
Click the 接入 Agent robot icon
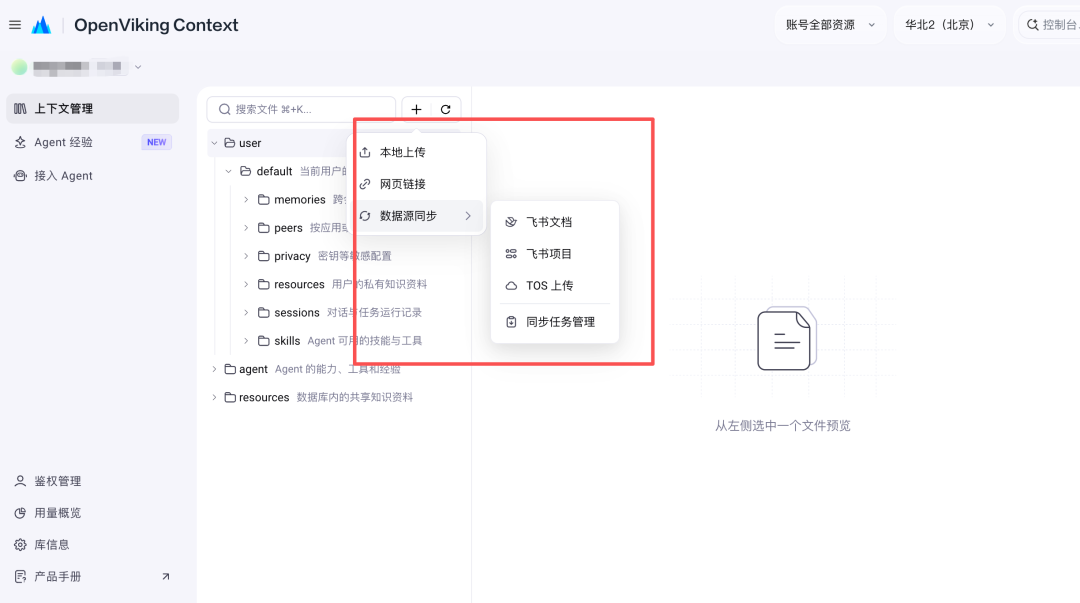20,176
